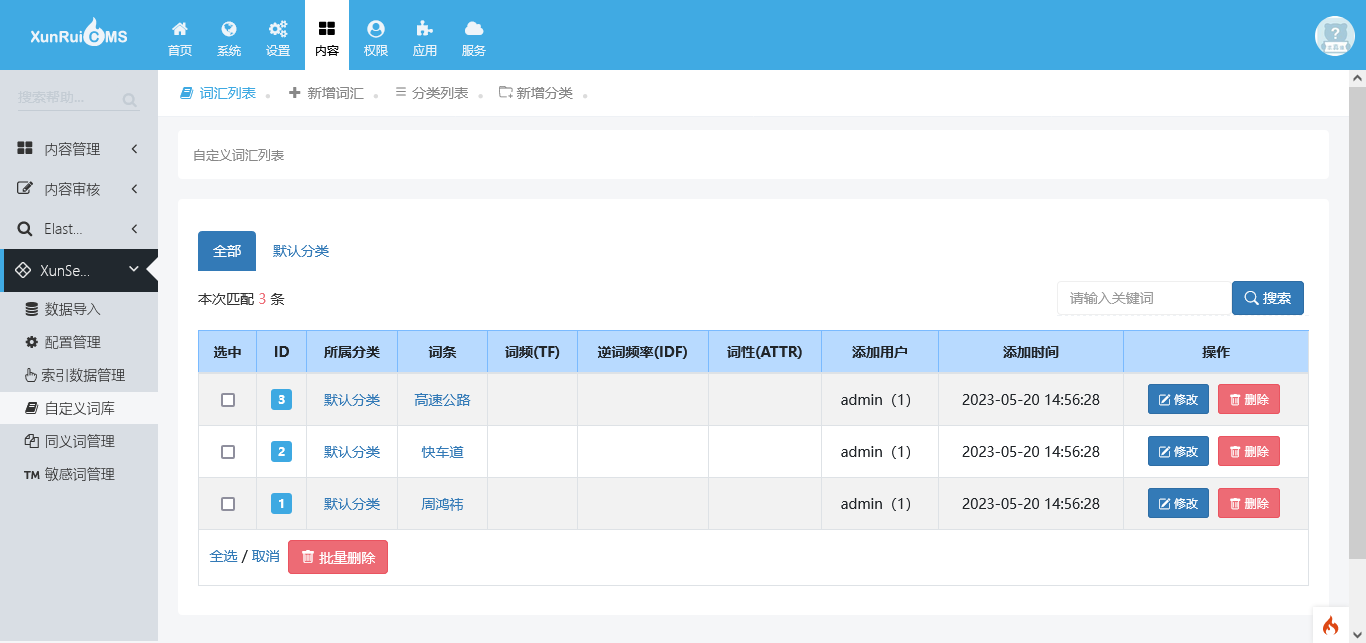Viewport: 1366px width, 643px height.
Task: Click 默认分类 link in 快车道 row
Action: pos(352,452)
